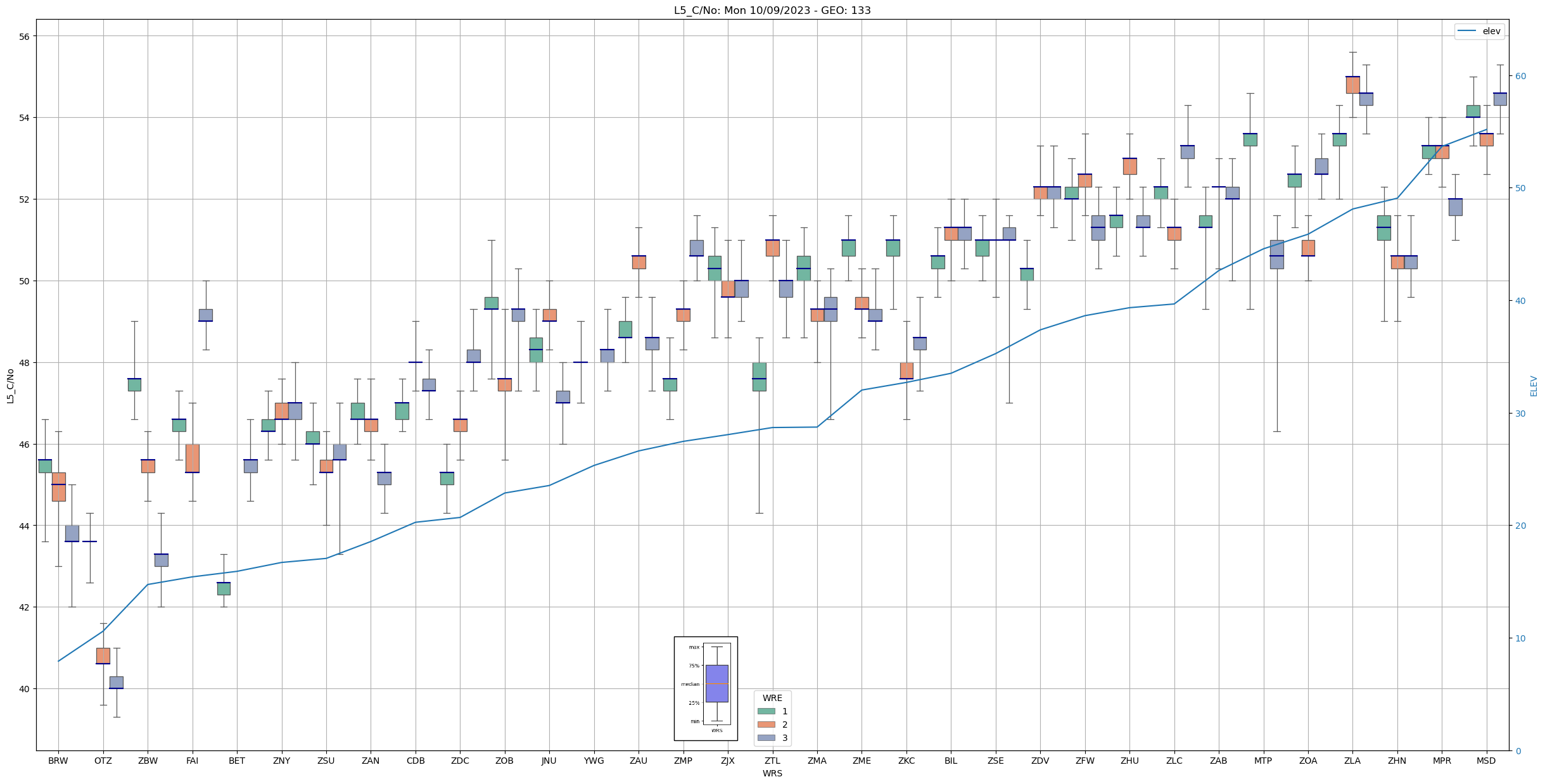Click the WRS x-axis label
This screenshot has height=784, width=1545.
[x=772, y=773]
